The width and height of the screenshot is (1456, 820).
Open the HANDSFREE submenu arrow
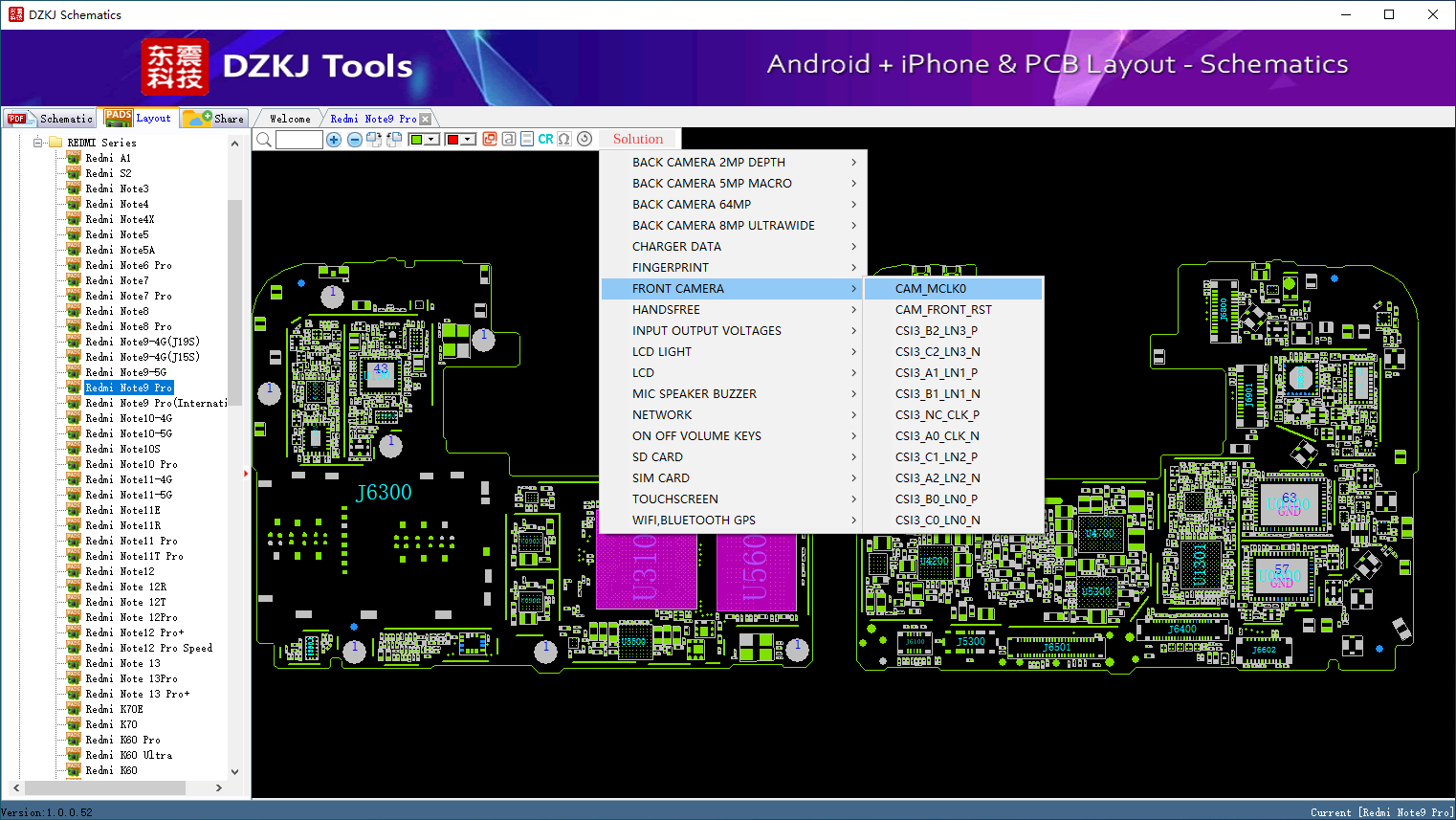point(853,310)
